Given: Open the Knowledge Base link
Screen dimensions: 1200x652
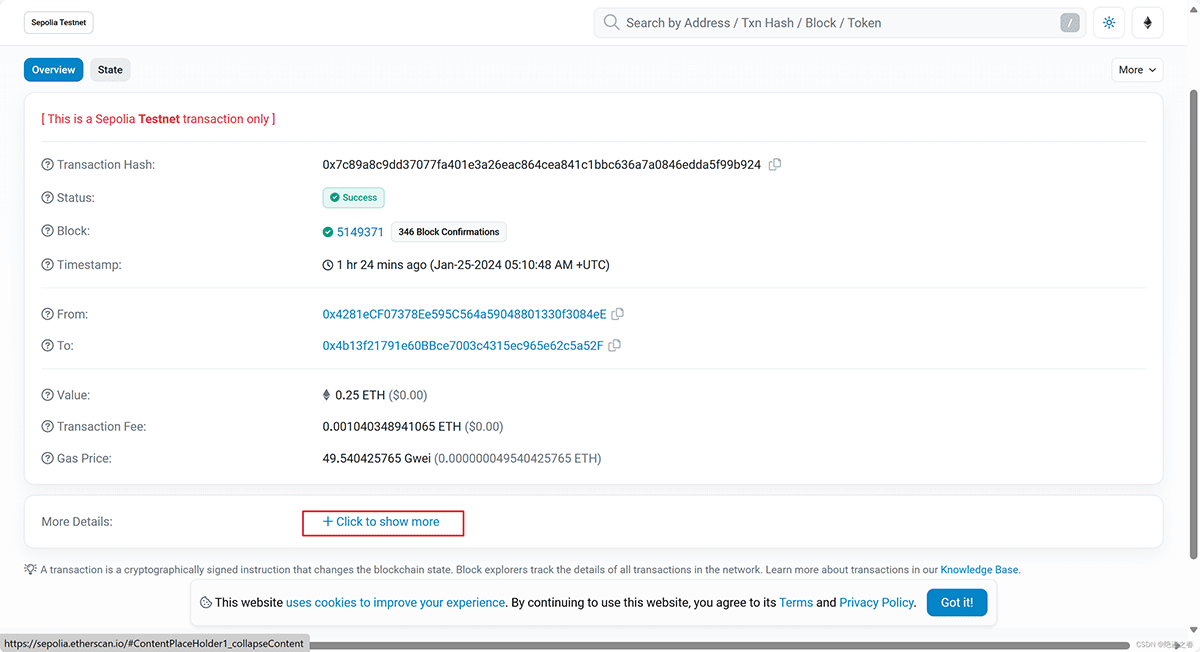Looking at the screenshot, I should (978, 570).
